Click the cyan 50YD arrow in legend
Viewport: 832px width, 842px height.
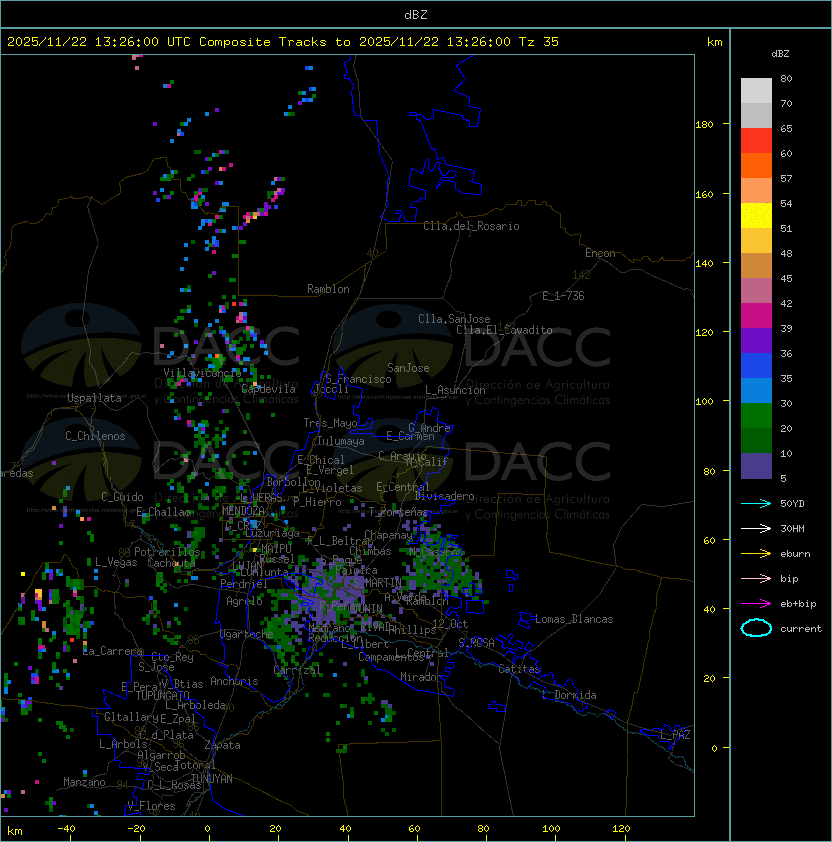[x=756, y=503]
